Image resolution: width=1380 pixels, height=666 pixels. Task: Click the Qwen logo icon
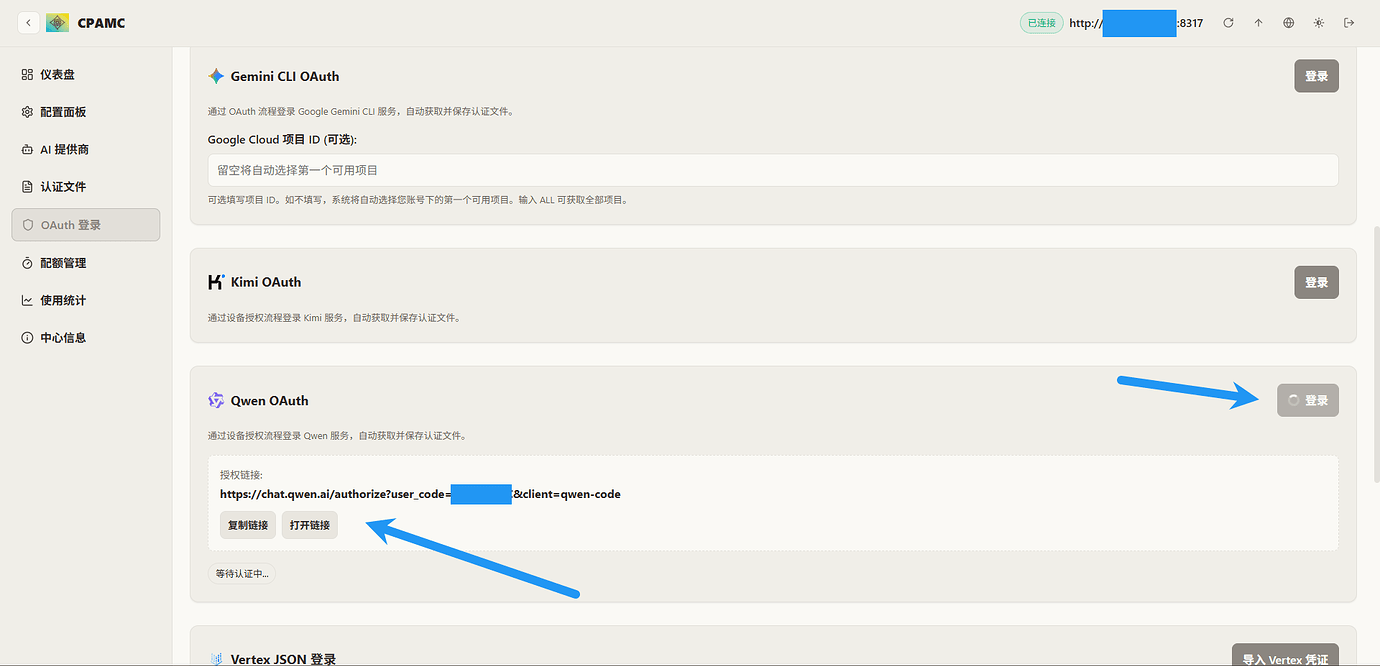(216, 400)
